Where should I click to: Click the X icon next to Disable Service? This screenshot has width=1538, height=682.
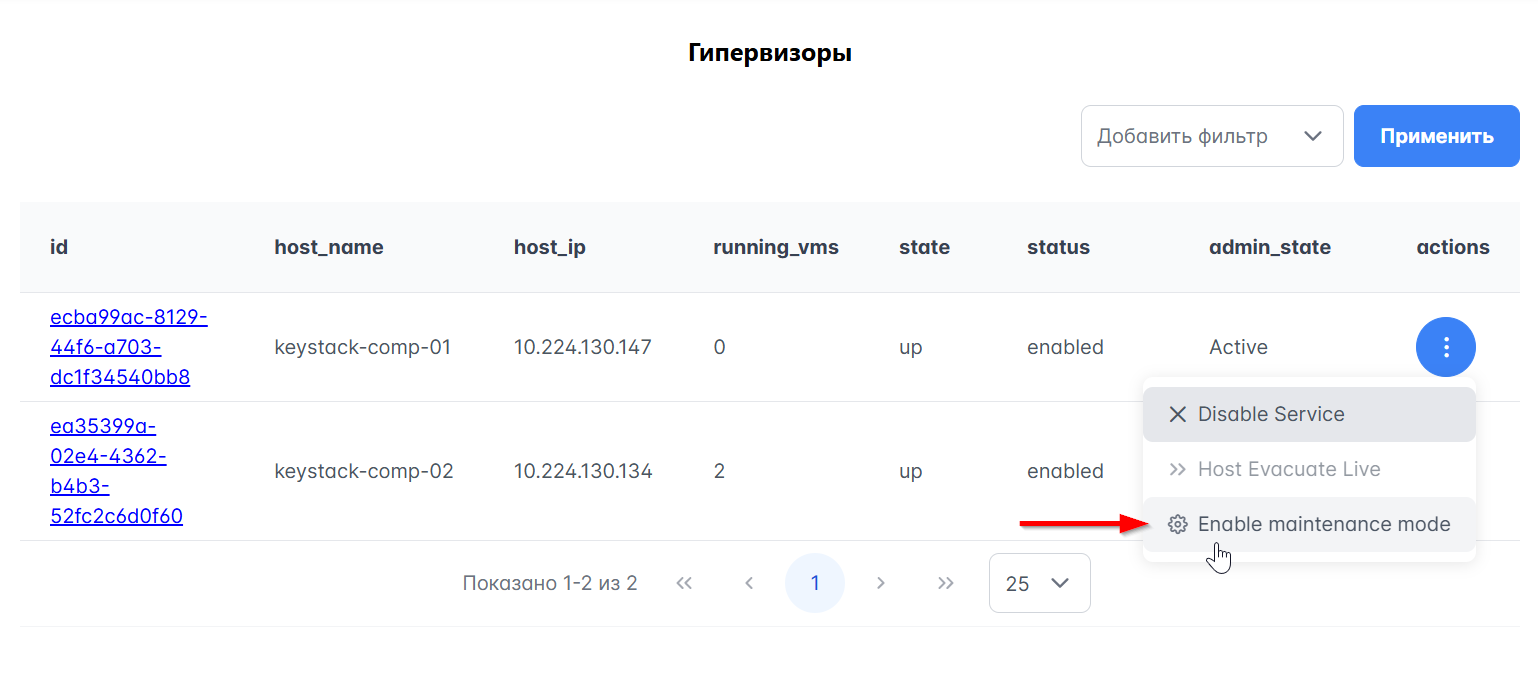pyautogui.click(x=1179, y=413)
